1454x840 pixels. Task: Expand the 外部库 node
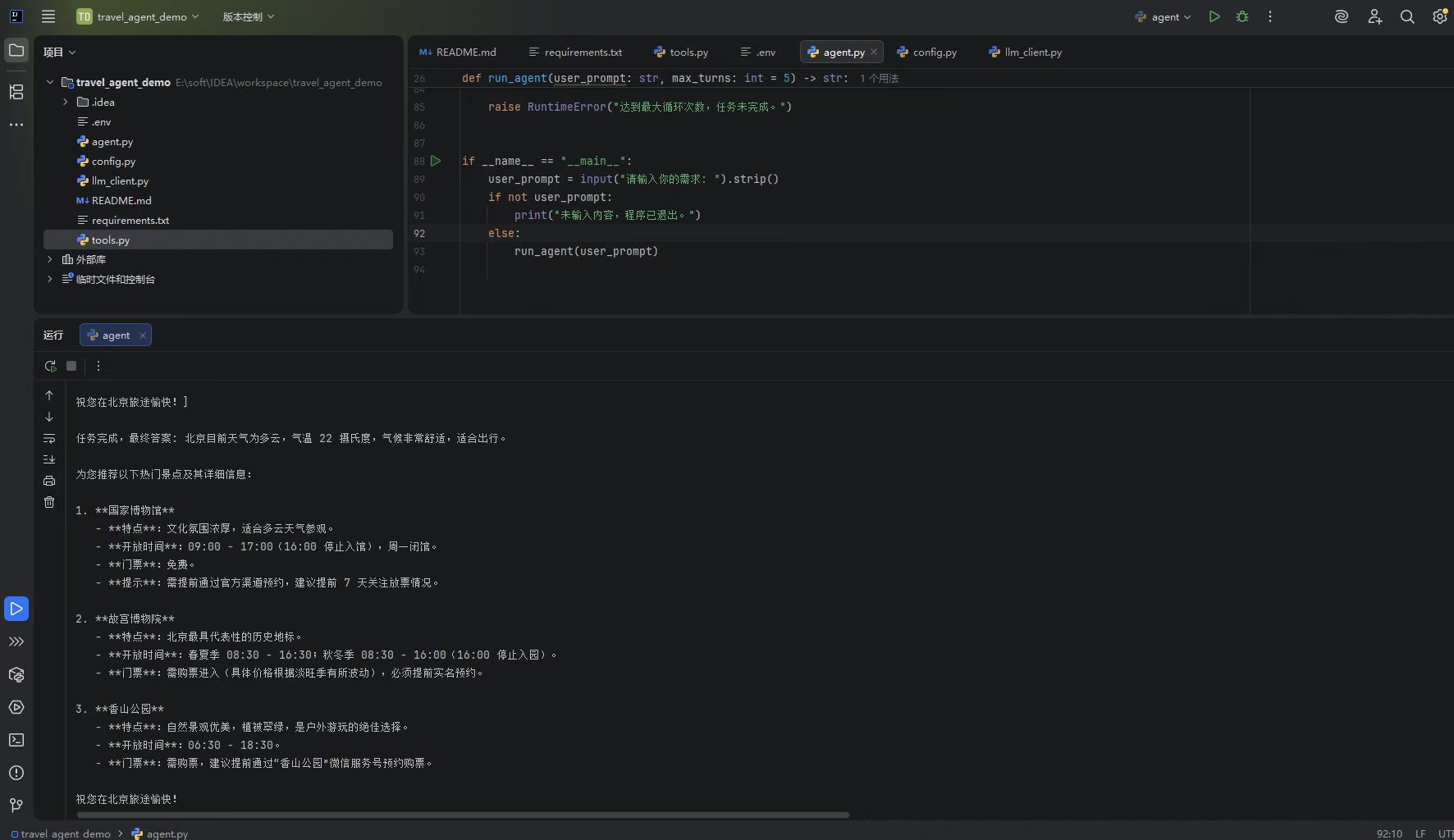coord(50,259)
